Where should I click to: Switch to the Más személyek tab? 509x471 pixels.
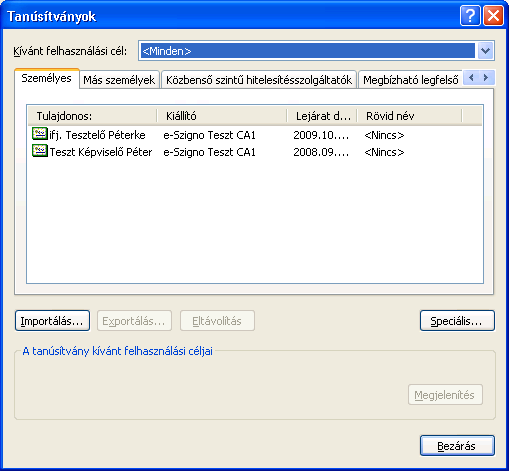(x=119, y=80)
